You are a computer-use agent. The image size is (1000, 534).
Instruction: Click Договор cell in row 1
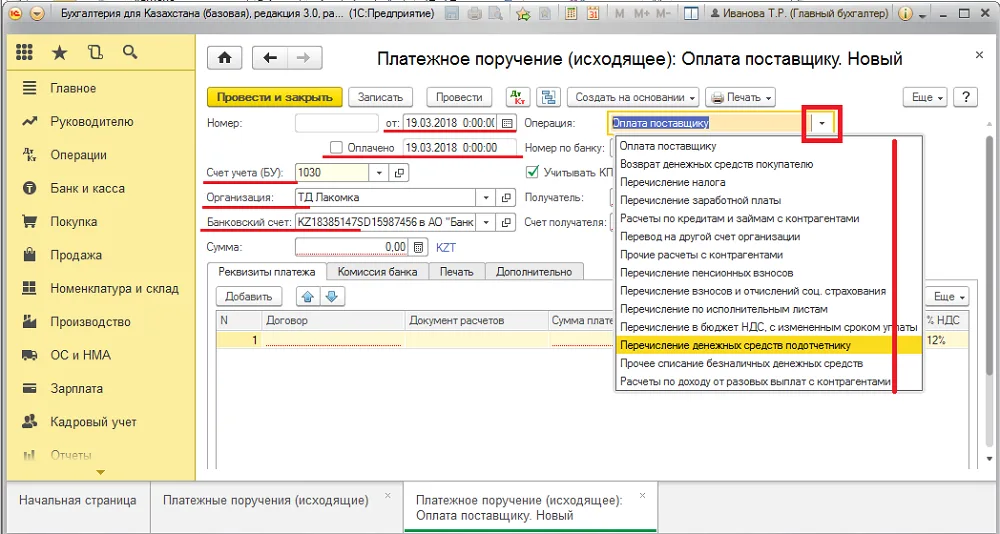tap(333, 340)
